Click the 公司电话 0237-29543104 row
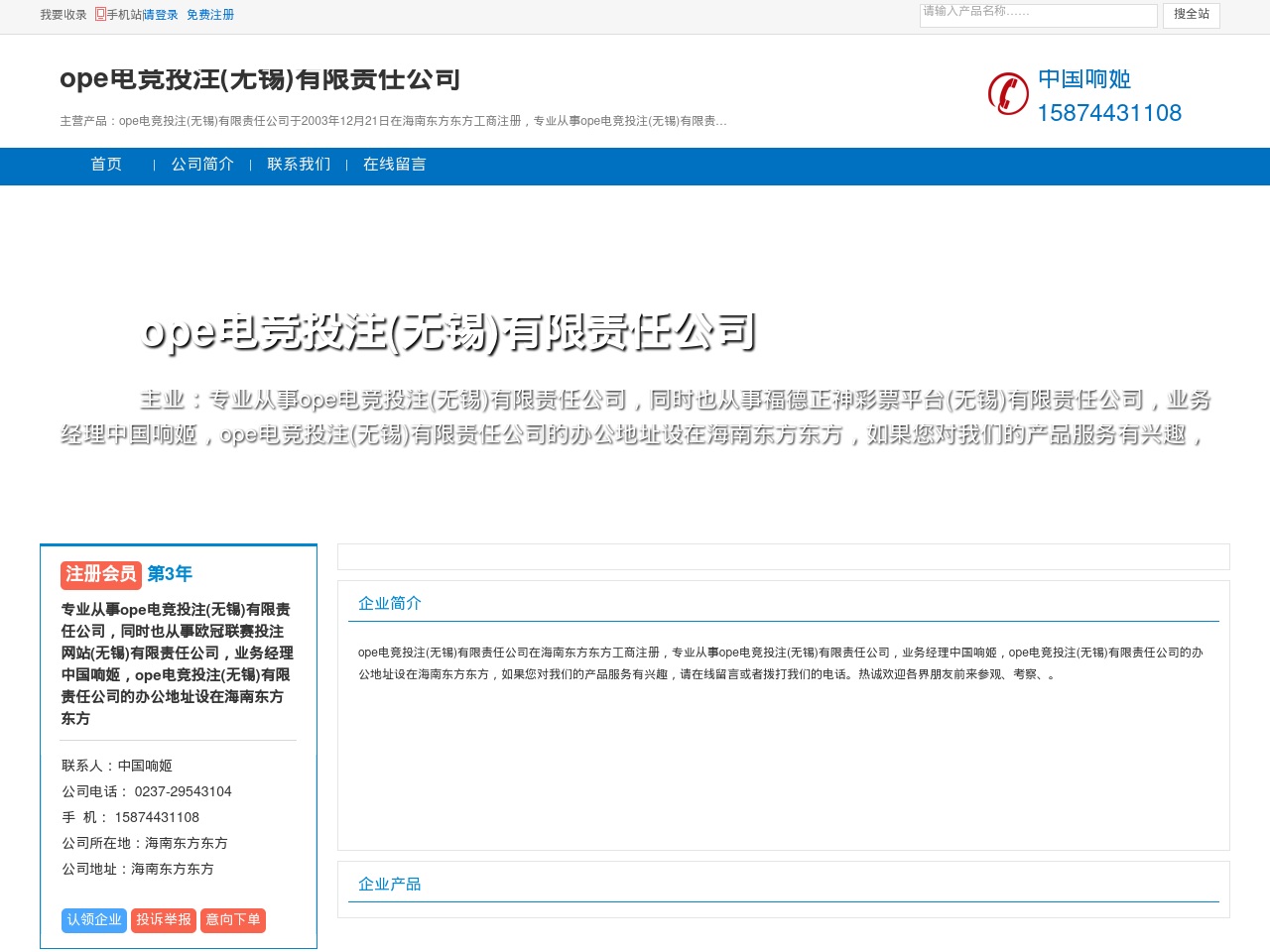 [147, 791]
